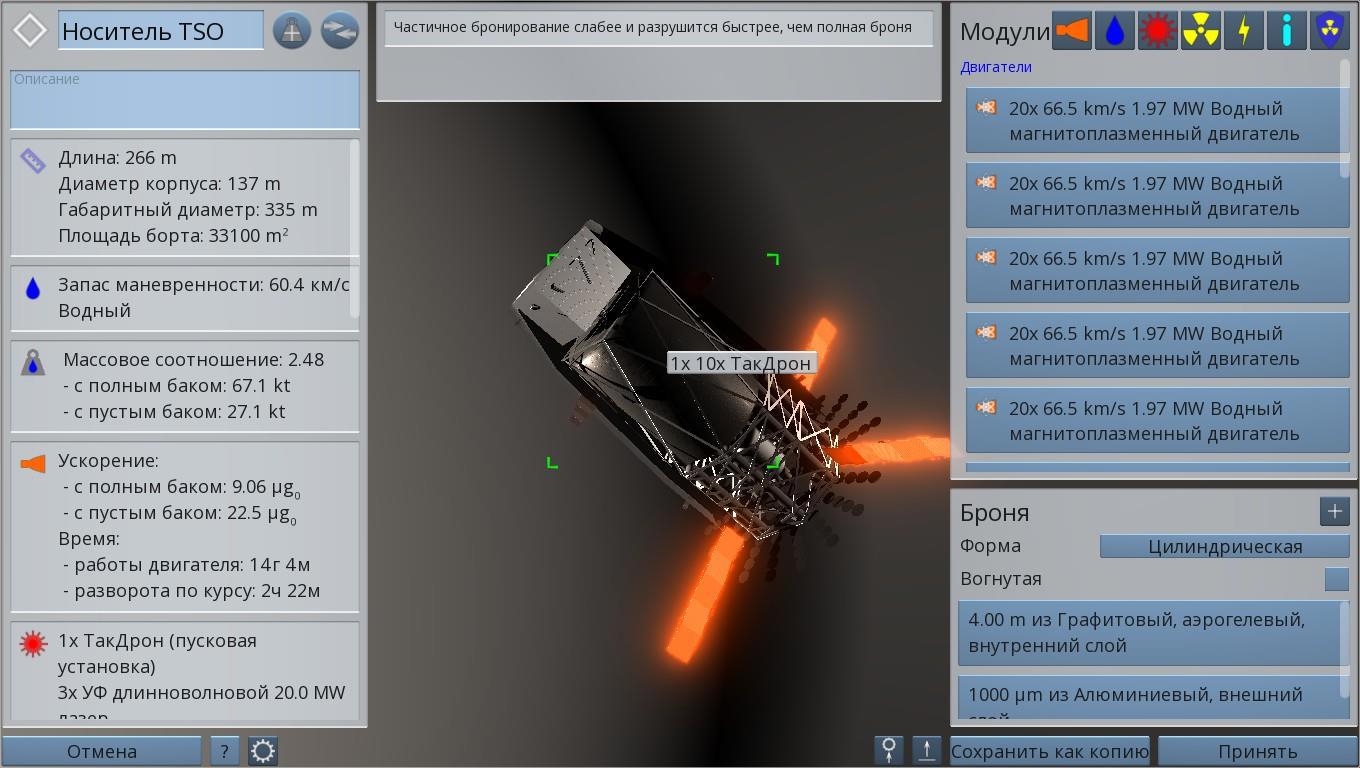Click the radiation shield module icon

(1329, 31)
